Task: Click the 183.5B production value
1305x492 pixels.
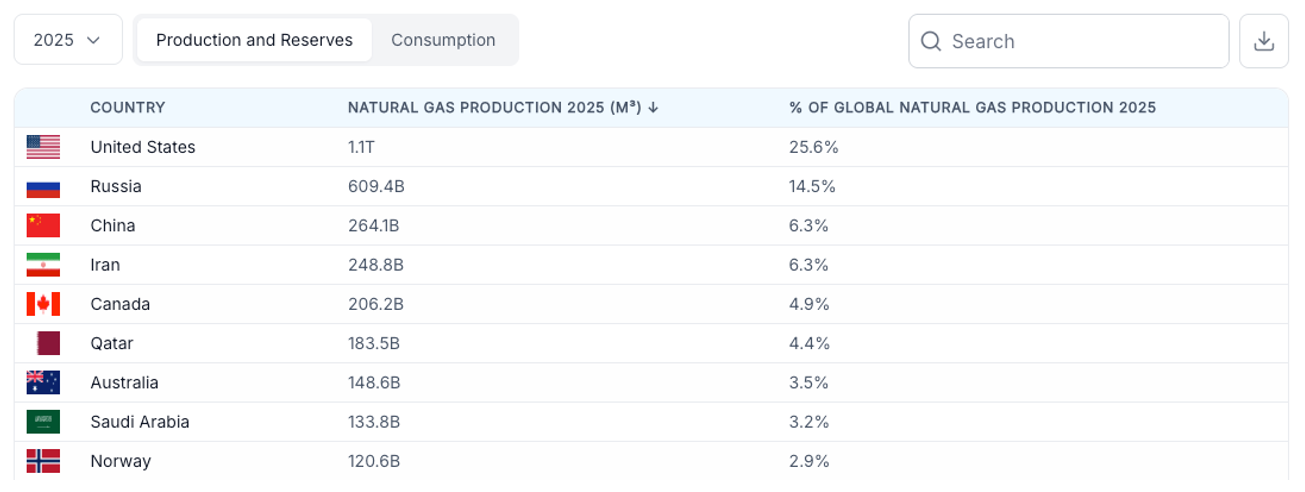Action: [x=374, y=343]
